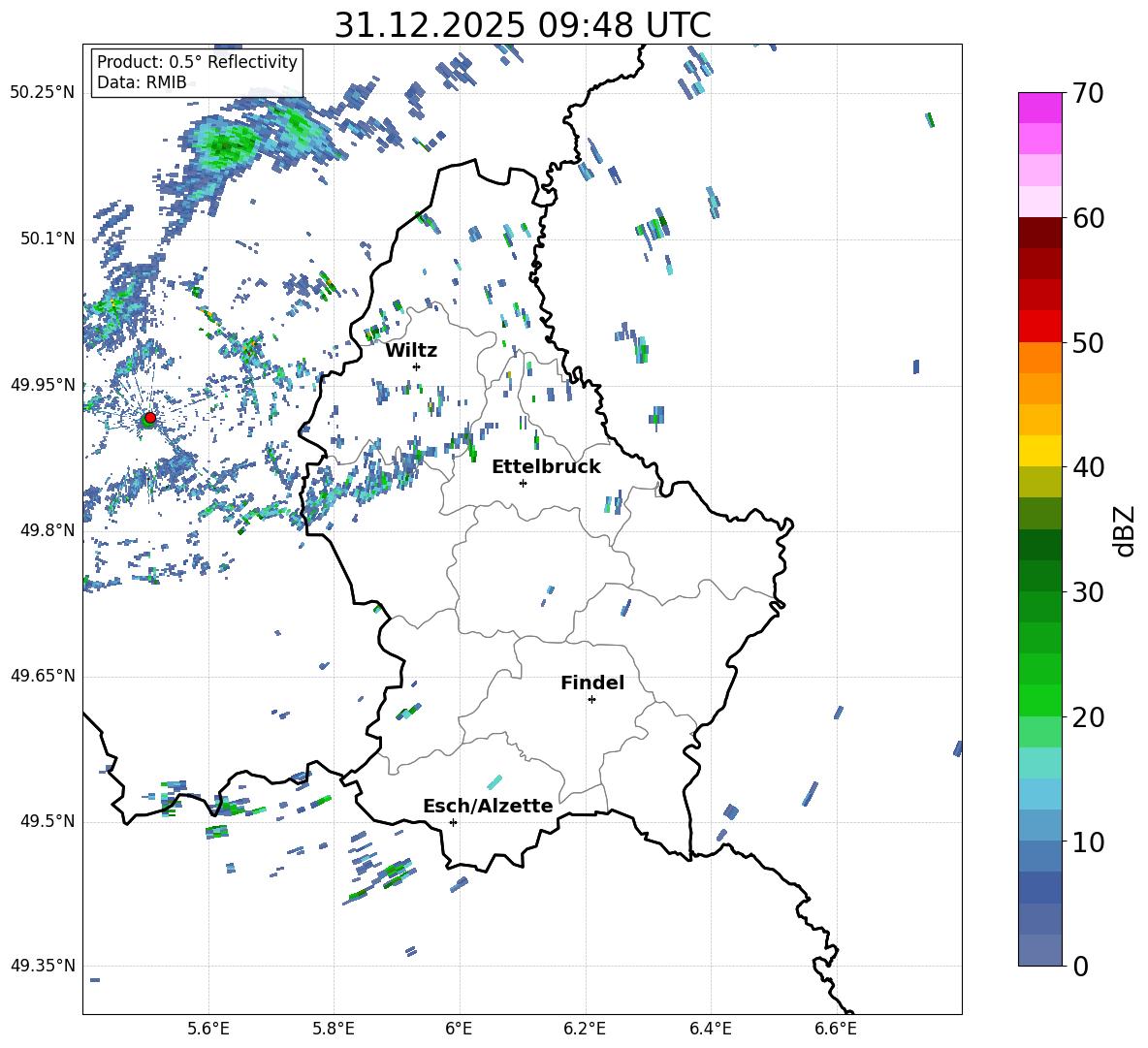Click the colorbar tick label 60
Viewport: 1148px width, 1048px height.
tap(1088, 218)
